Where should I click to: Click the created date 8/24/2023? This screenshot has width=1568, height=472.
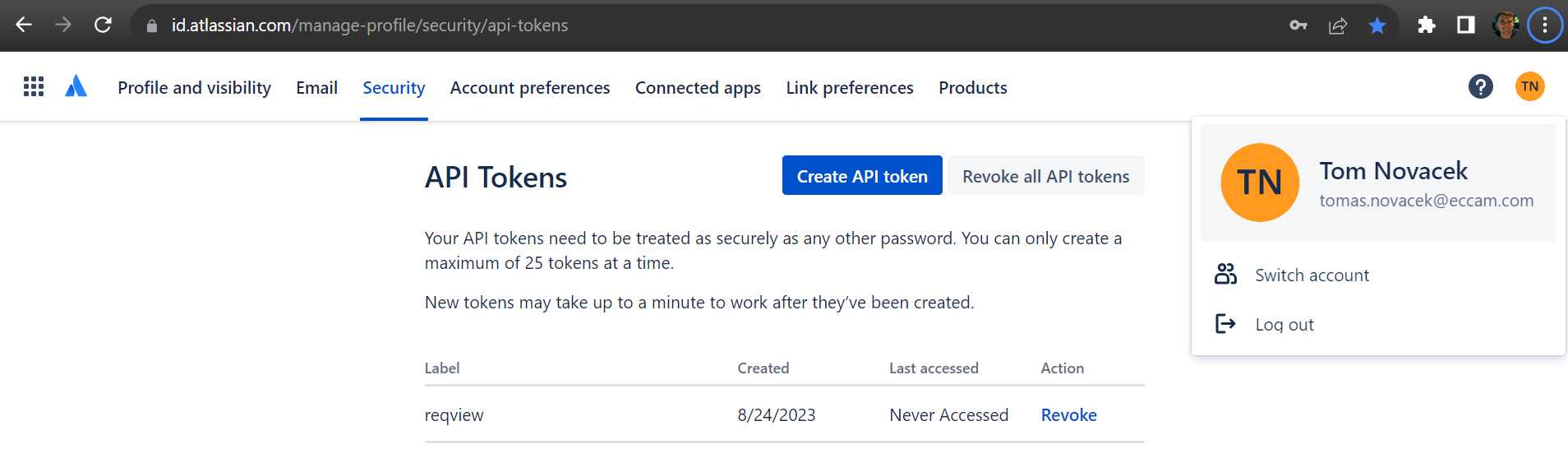(777, 415)
